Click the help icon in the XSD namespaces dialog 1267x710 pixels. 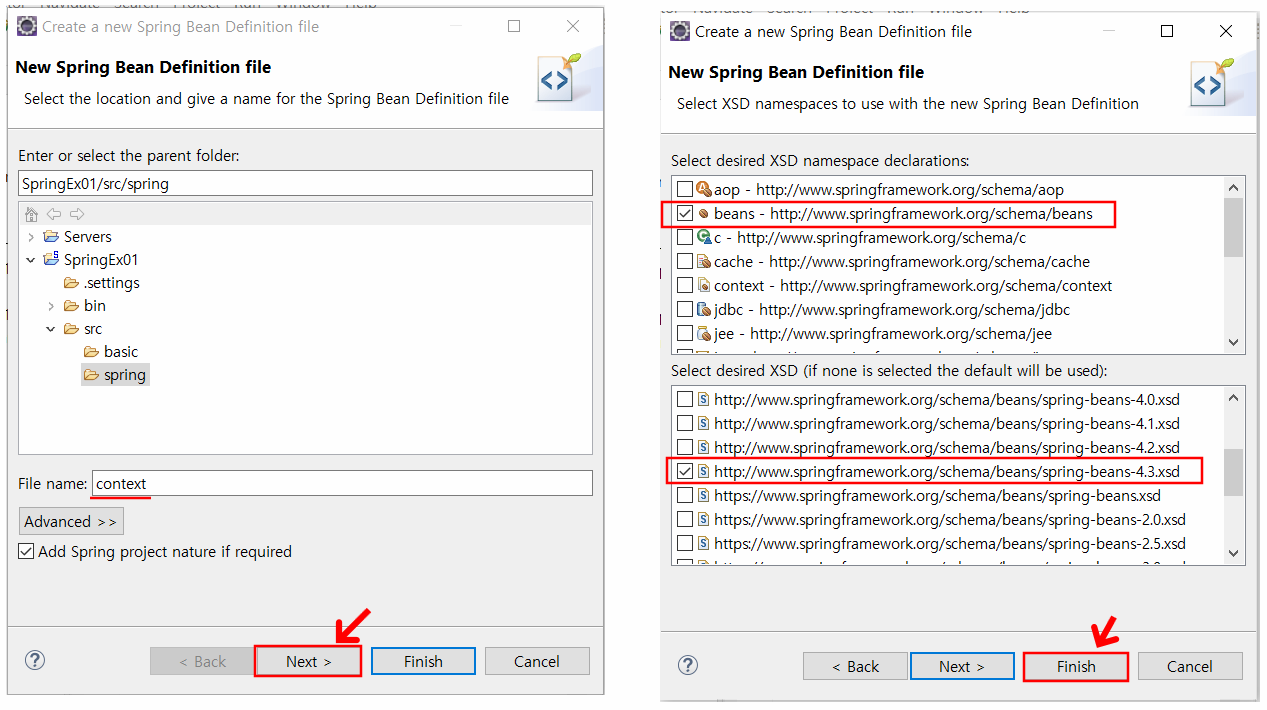pyautogui.click(x=688, y=665)
